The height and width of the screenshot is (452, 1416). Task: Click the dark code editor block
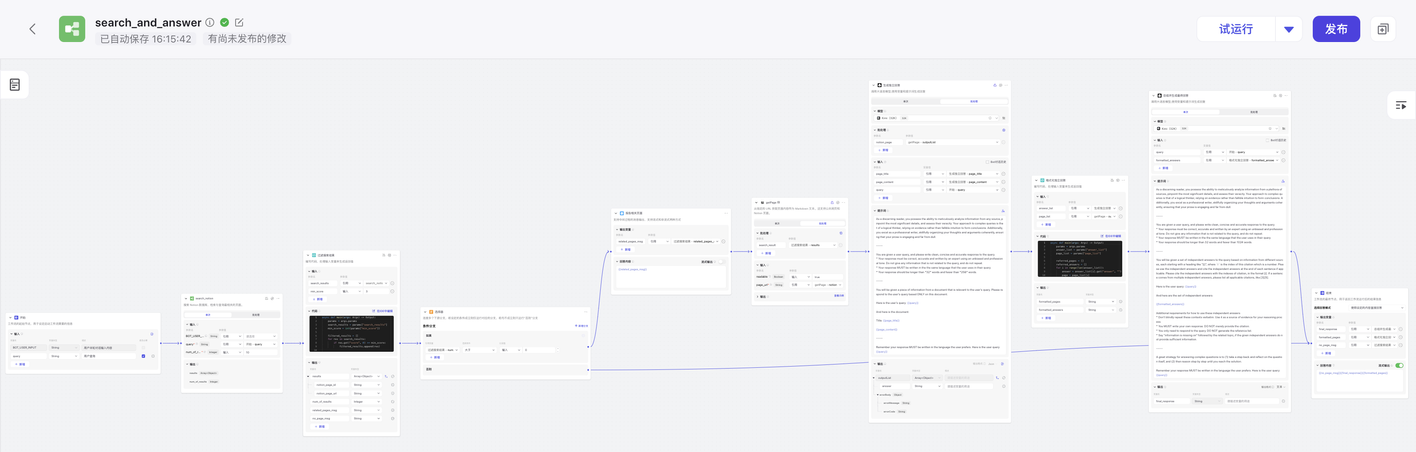351,329
